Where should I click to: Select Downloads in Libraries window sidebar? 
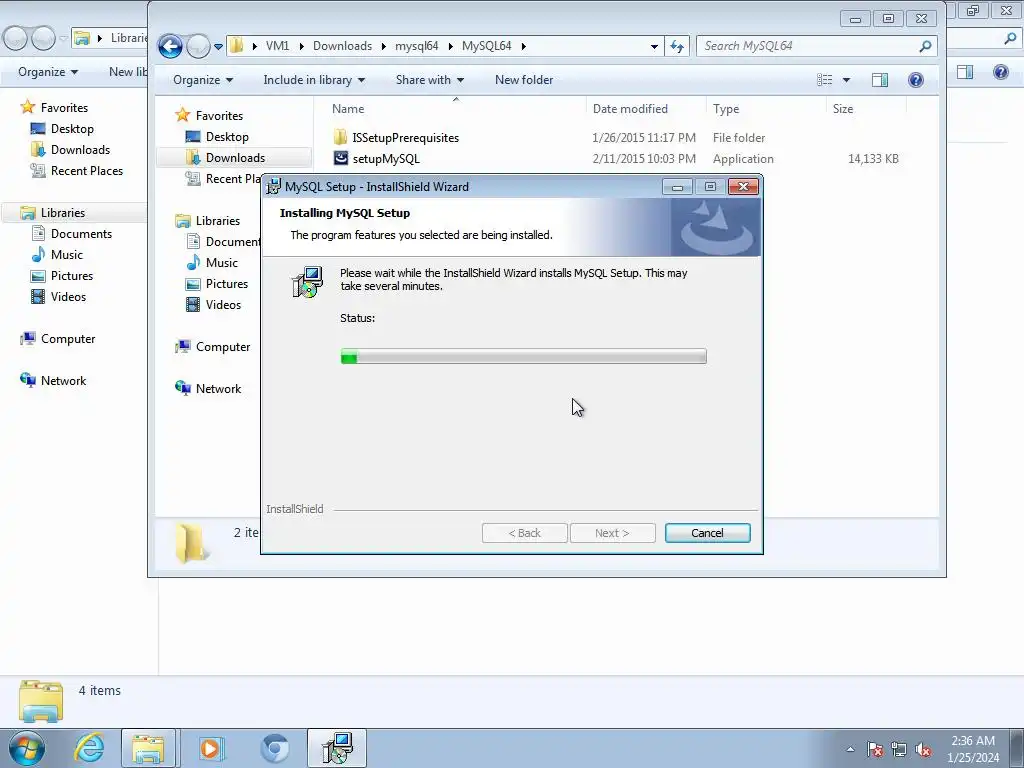80,150
